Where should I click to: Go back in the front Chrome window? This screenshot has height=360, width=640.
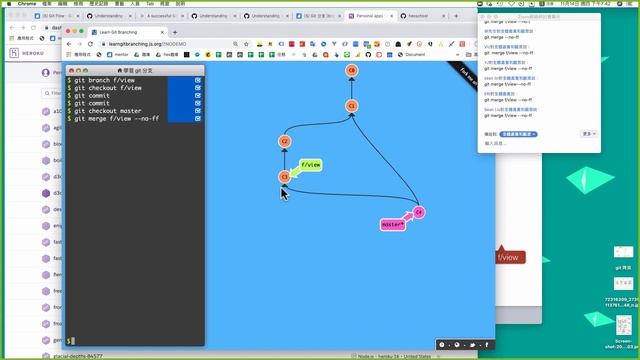[69, 44]
